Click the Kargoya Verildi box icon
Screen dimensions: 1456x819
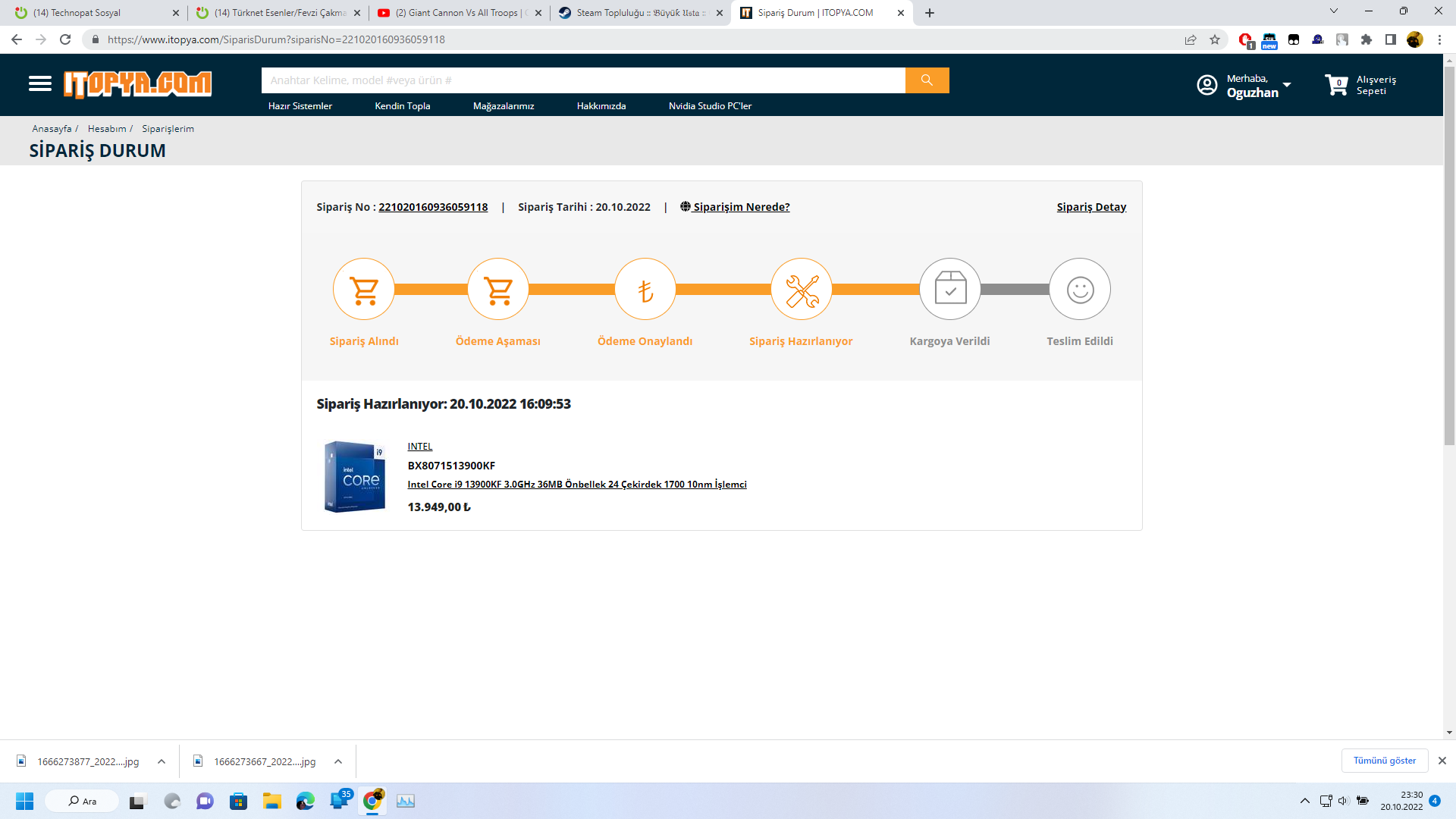point(950,290)
